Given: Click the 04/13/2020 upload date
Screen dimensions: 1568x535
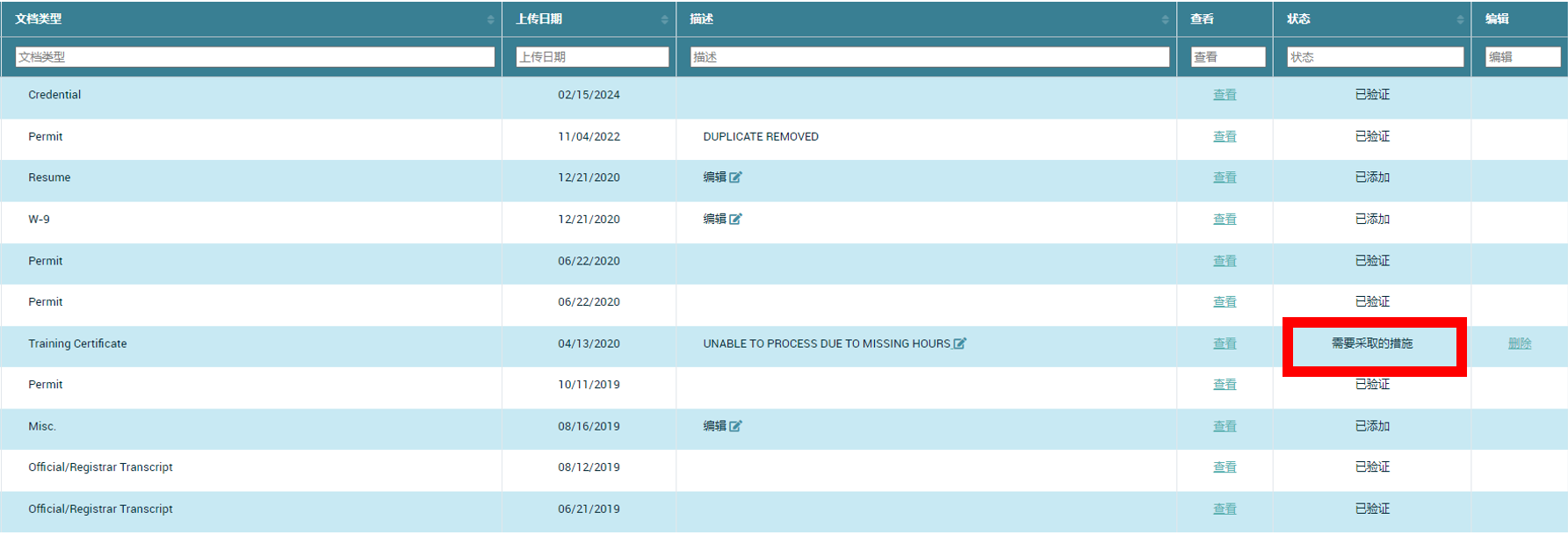Looking at the screenshot, I should (589, 343).
